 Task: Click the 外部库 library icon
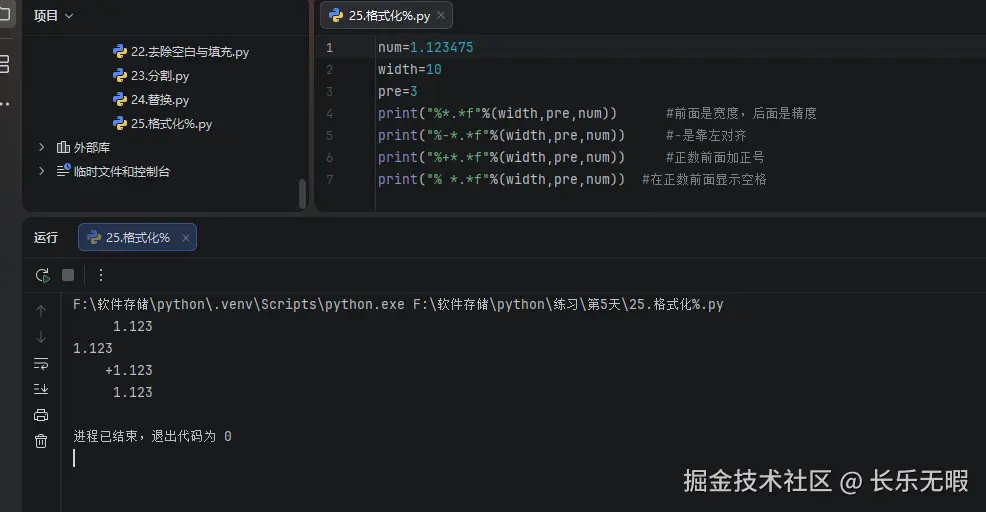pyautogui.click(x=63, y=147)
